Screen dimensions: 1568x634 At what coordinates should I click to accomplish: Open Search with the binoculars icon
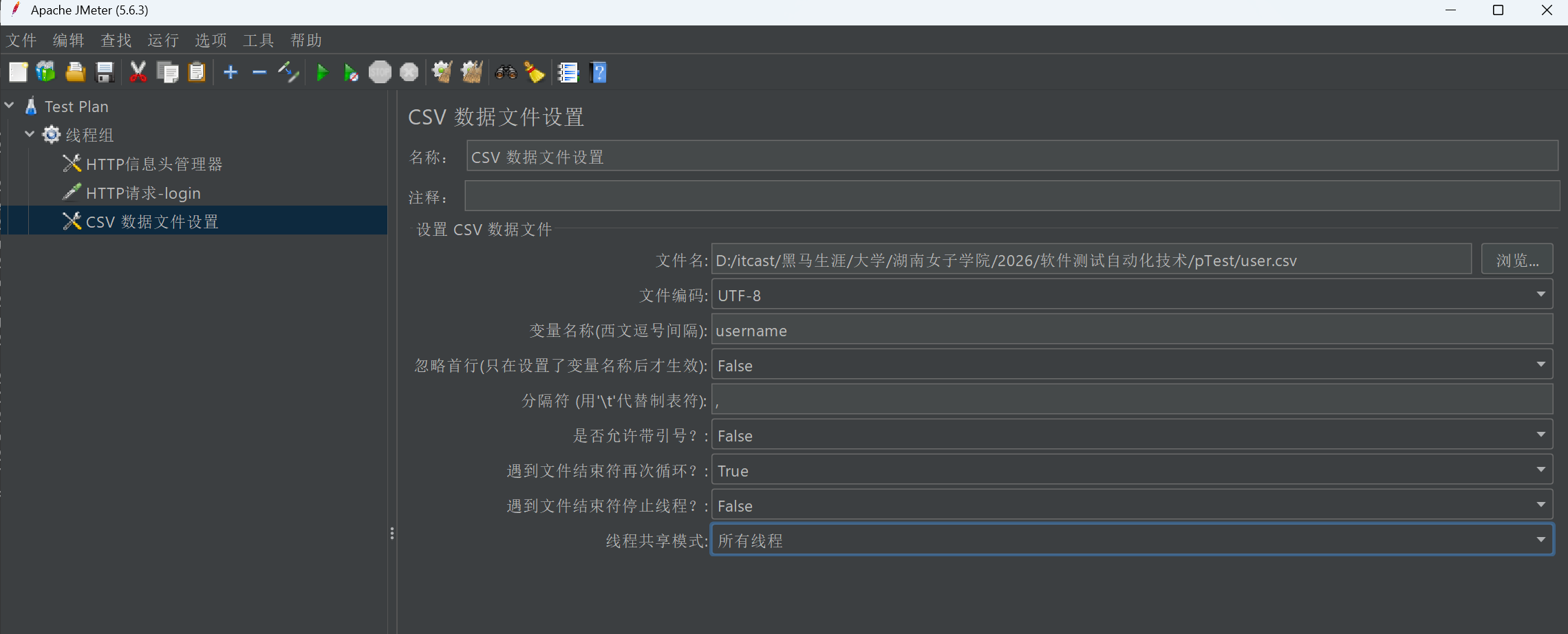(x=506, y=72)
